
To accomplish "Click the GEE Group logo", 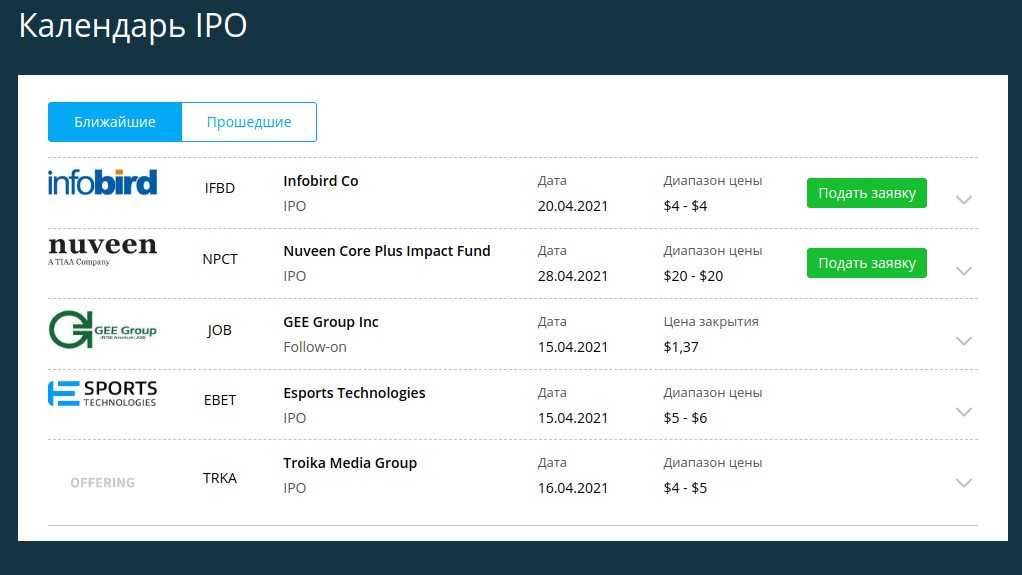I will point(102,330).
